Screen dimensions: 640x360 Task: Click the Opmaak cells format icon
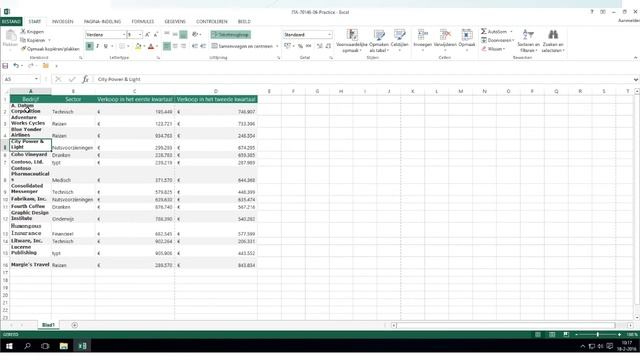point(467,35)
